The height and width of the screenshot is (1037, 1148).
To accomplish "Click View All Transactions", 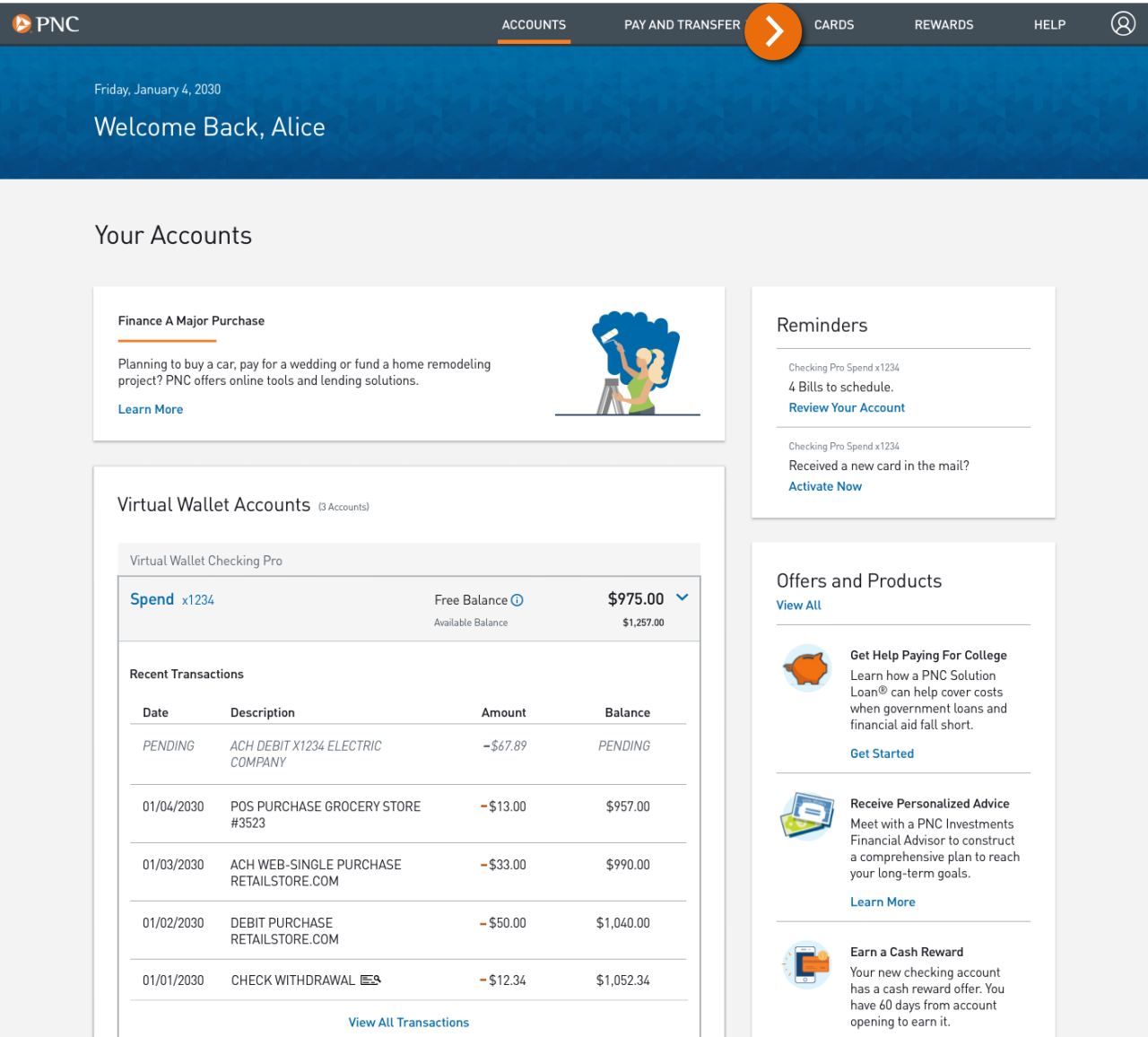I will pyautogui.click(x=408, y=1022).
